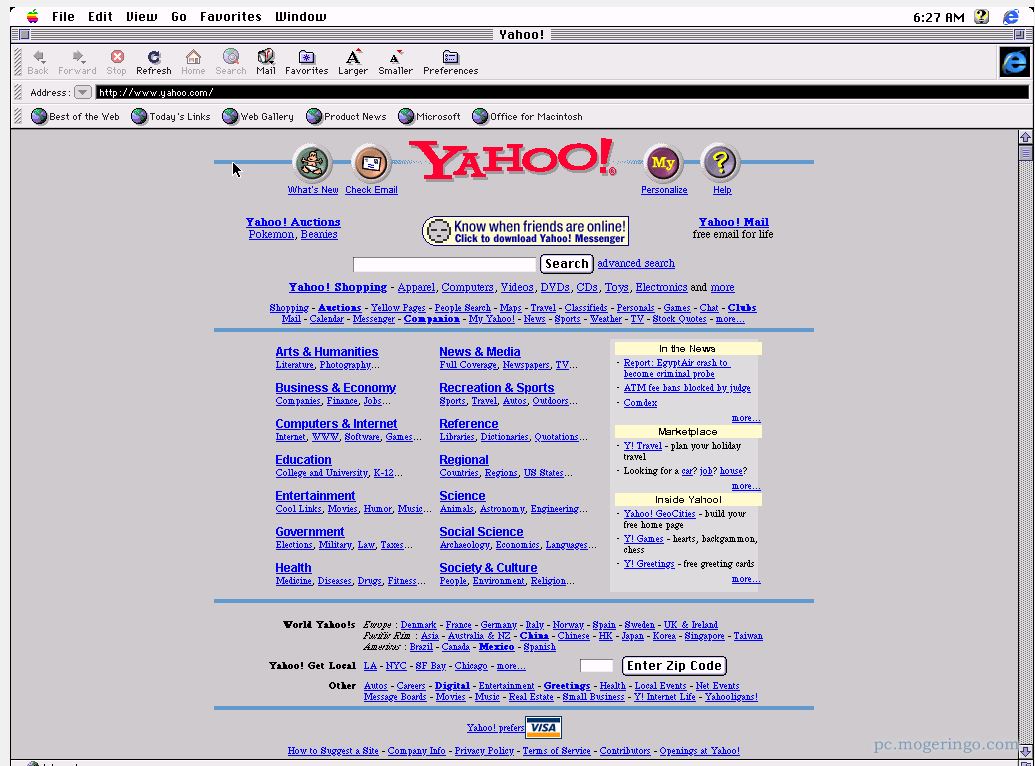The image size is (1035, 766).
Task: Open the Favorites toolbar icon
Action: coord(306,62)
